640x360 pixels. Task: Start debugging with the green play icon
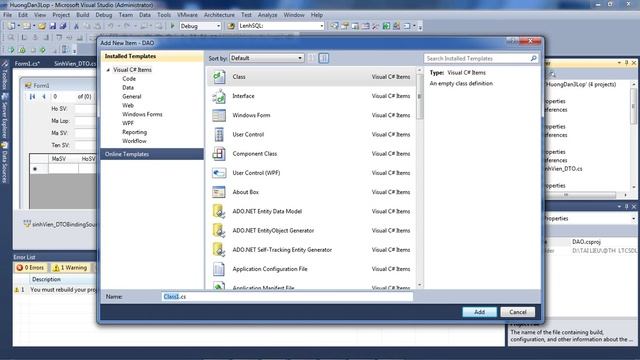coord(172,26)
